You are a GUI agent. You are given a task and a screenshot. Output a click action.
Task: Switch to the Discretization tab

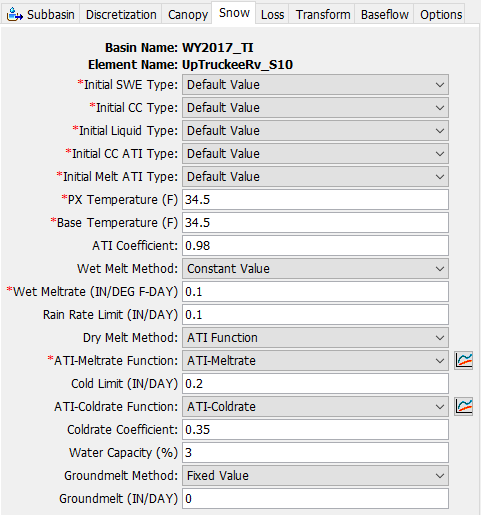(121, 14)
